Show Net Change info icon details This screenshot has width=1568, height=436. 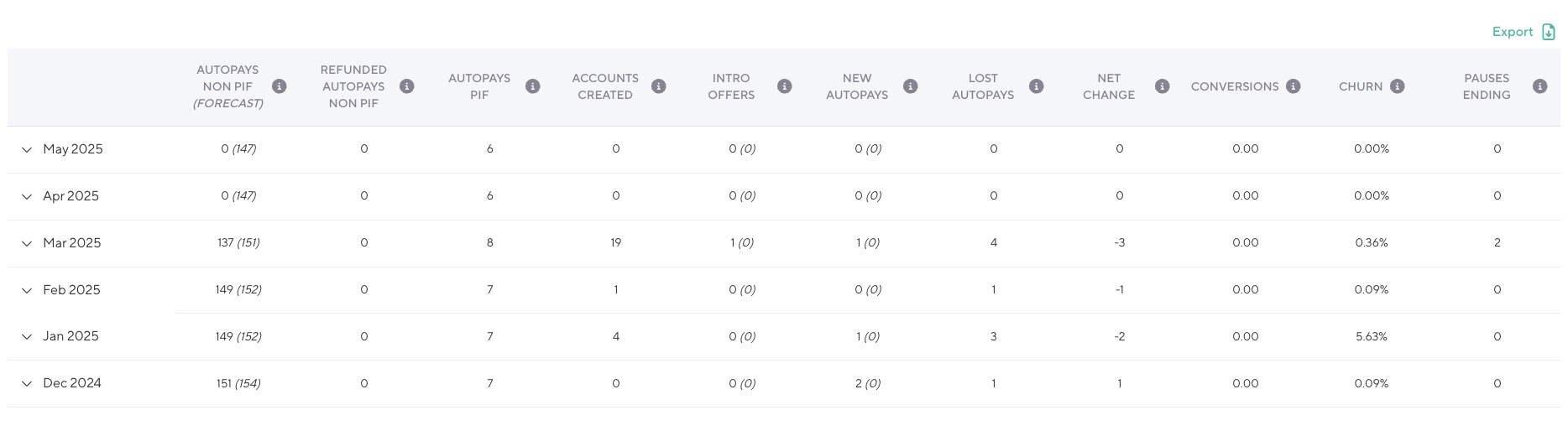tap(1162, 86)
